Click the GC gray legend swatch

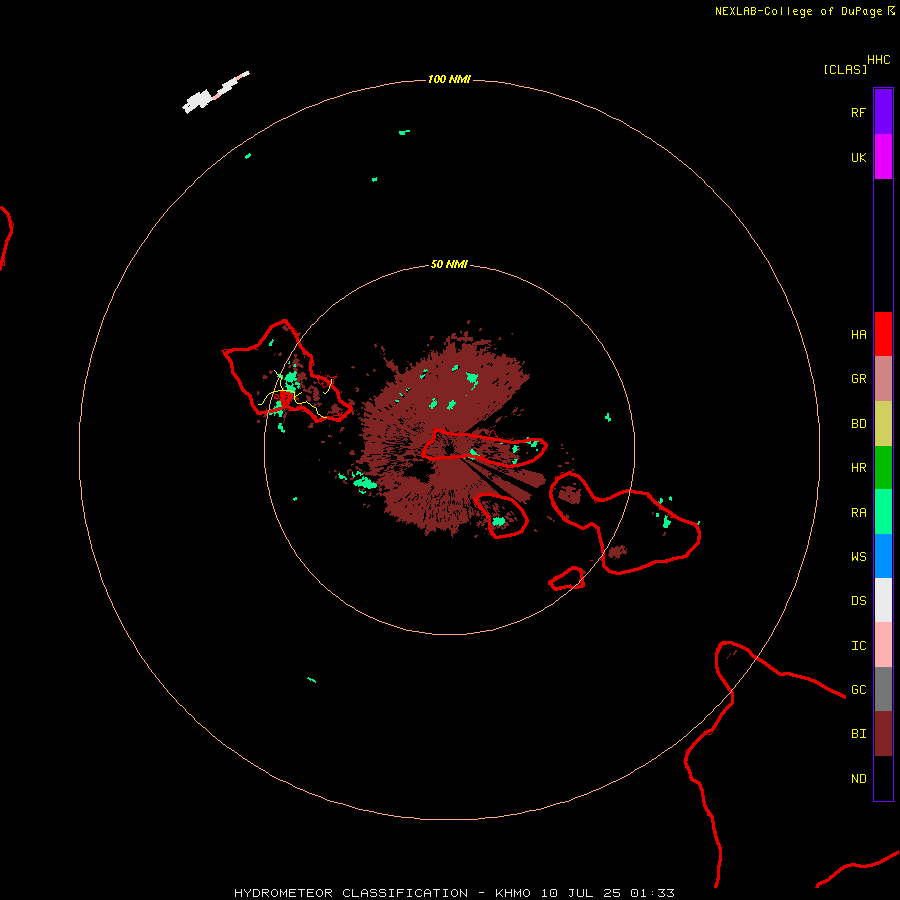tap(883, 689)
